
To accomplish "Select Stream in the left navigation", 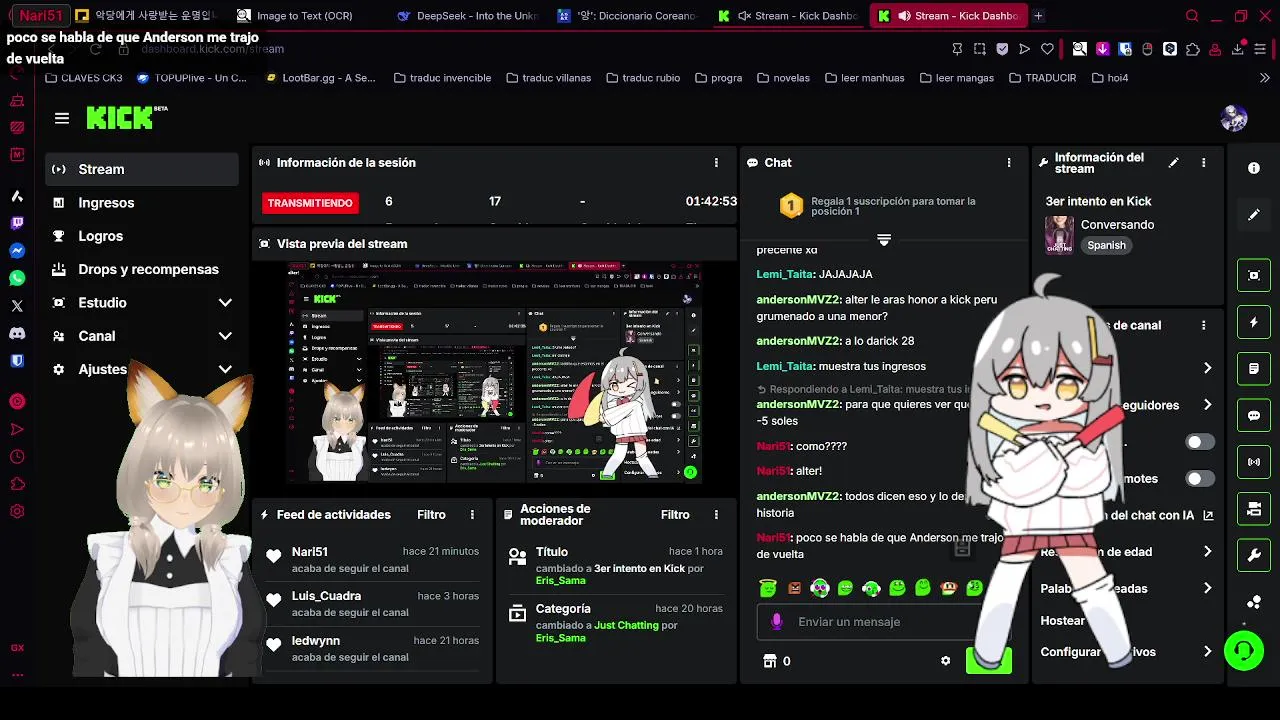I will pos(142,169).
